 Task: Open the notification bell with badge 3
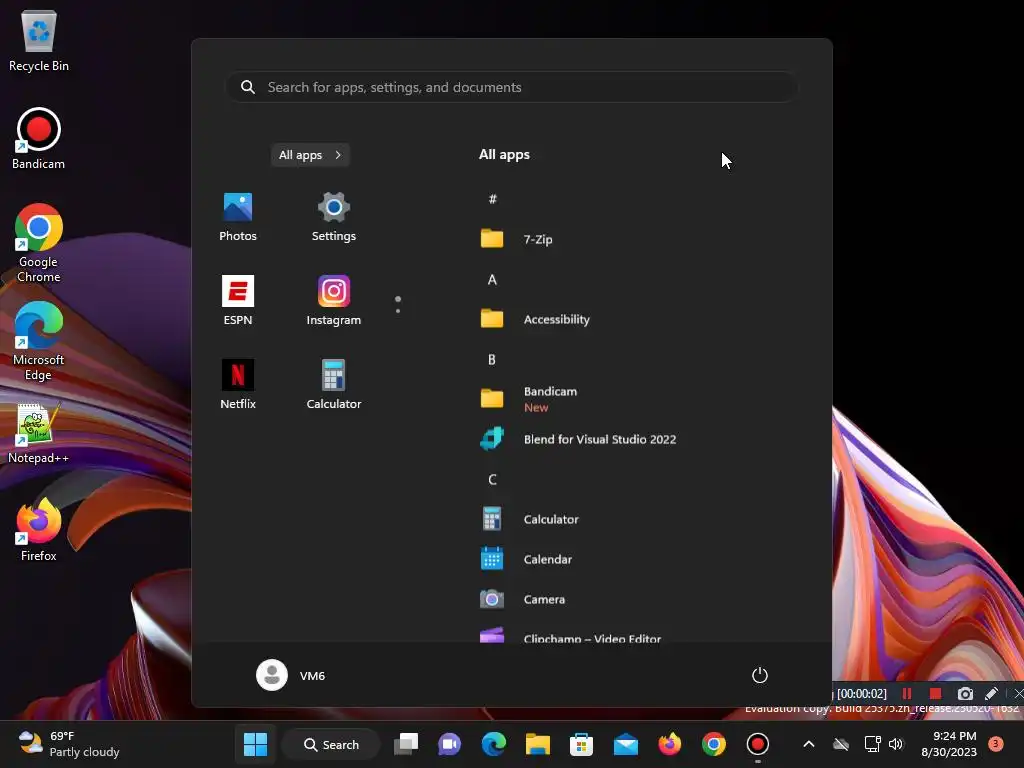996,743
